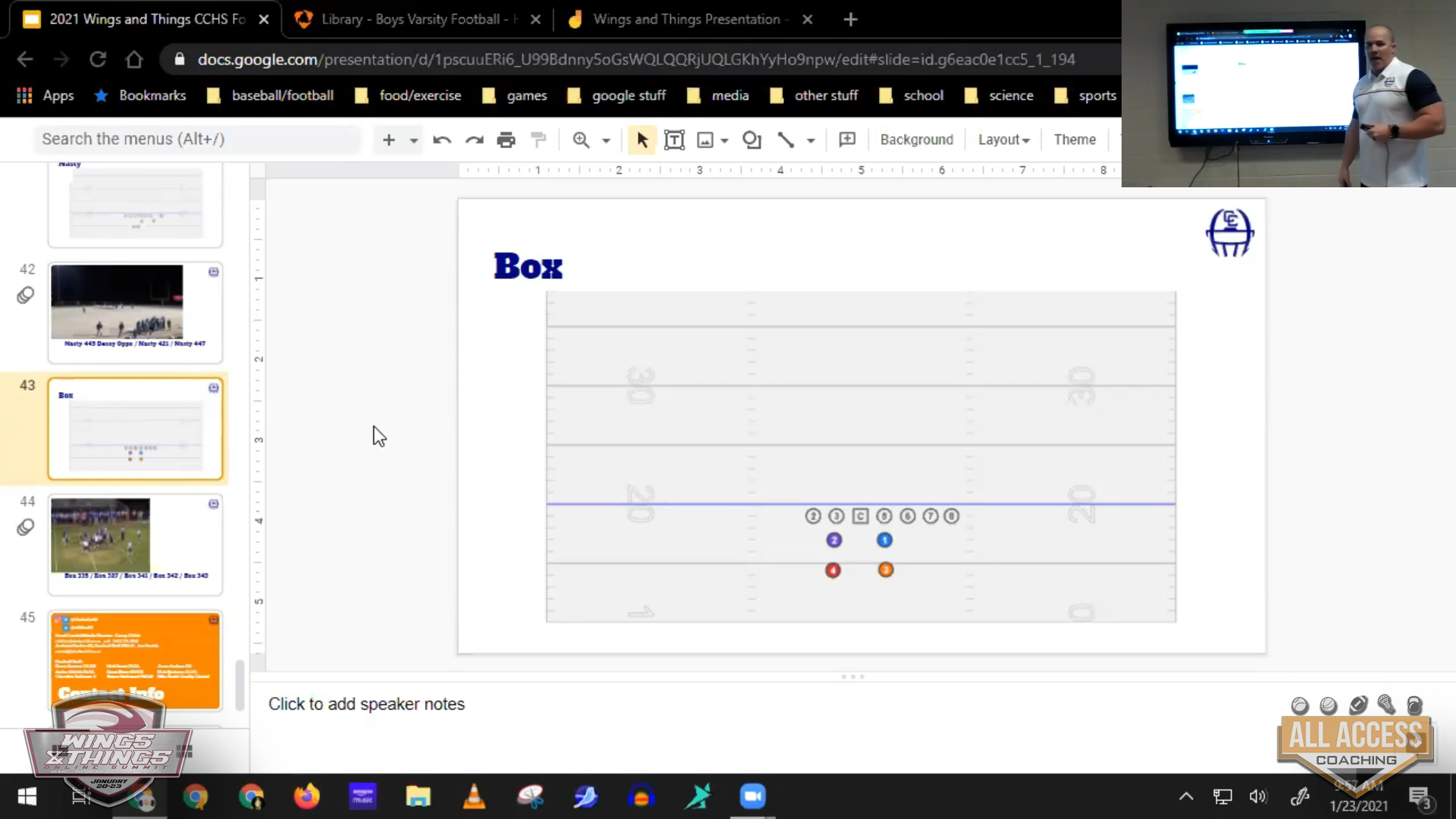Screen dimensions: 1456x819
Task: Close the Wings and Things Presentation tab
Action: pos(807,20)
